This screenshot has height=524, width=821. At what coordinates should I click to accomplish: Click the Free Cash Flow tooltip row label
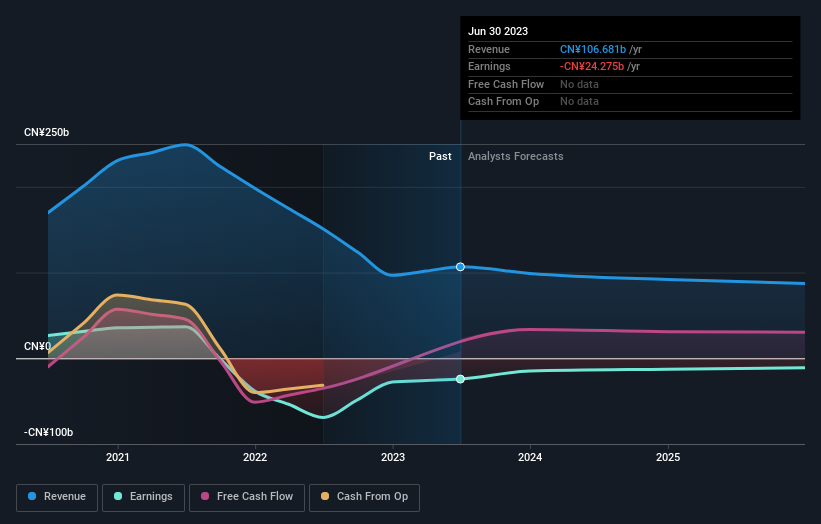(506, 84)
